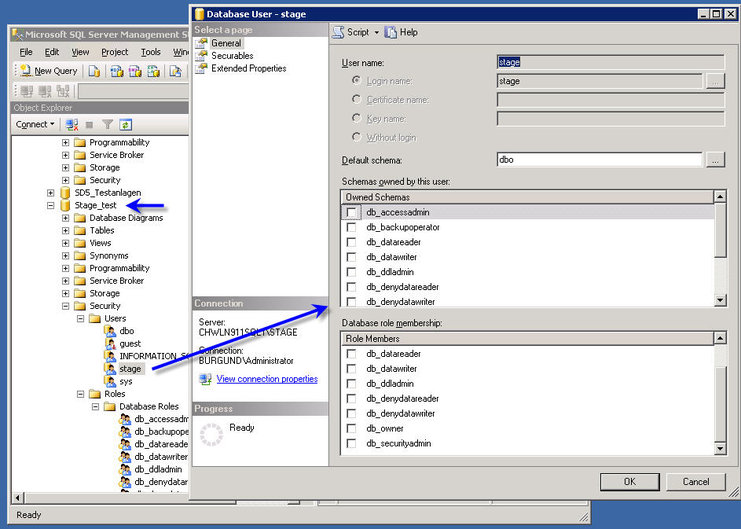Click down arrow of Owned Schemas scrollbar
This screenshot has width=741, height=529.
[x=720, y=300]
